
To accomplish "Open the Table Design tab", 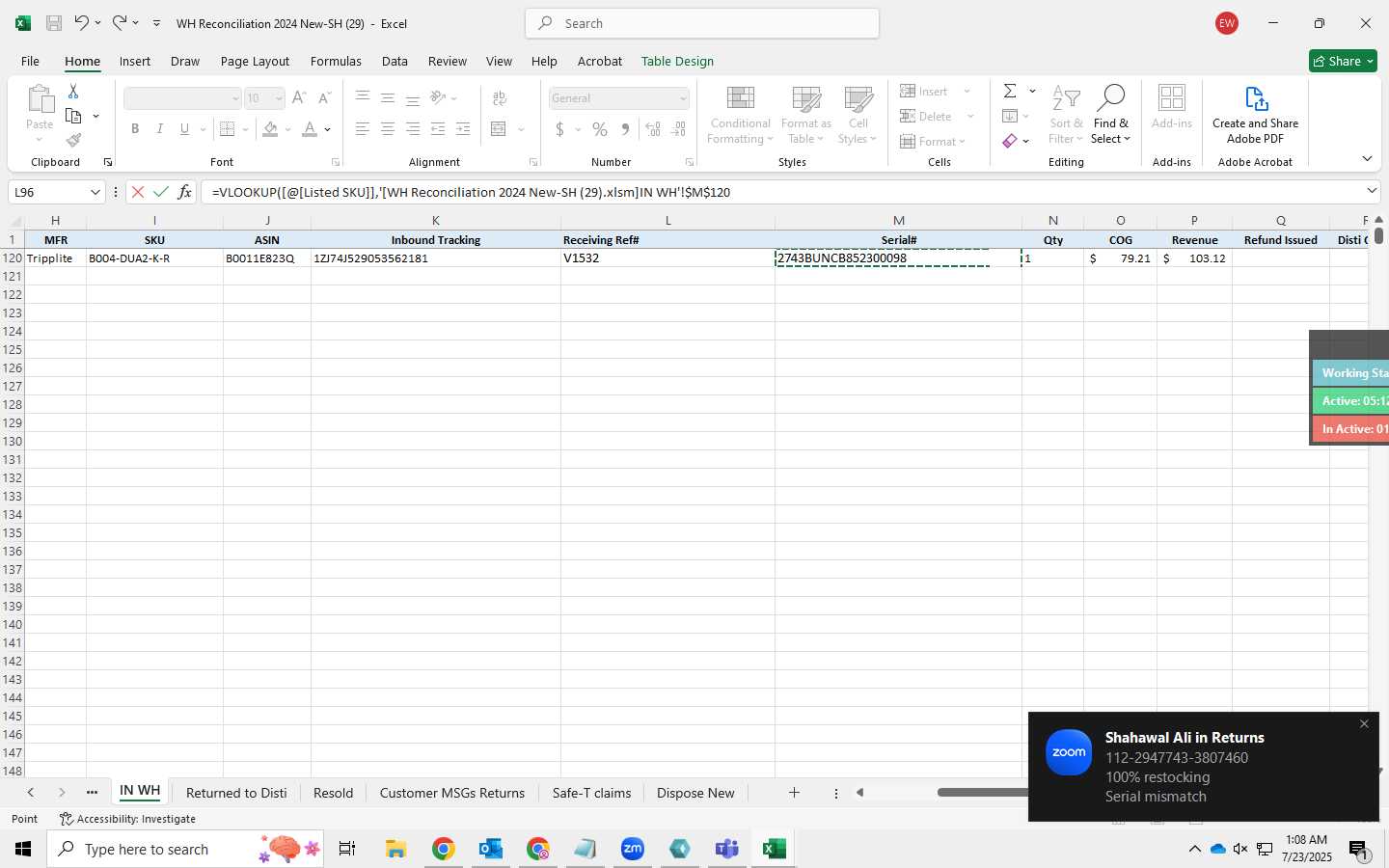I will pos(677,61).
